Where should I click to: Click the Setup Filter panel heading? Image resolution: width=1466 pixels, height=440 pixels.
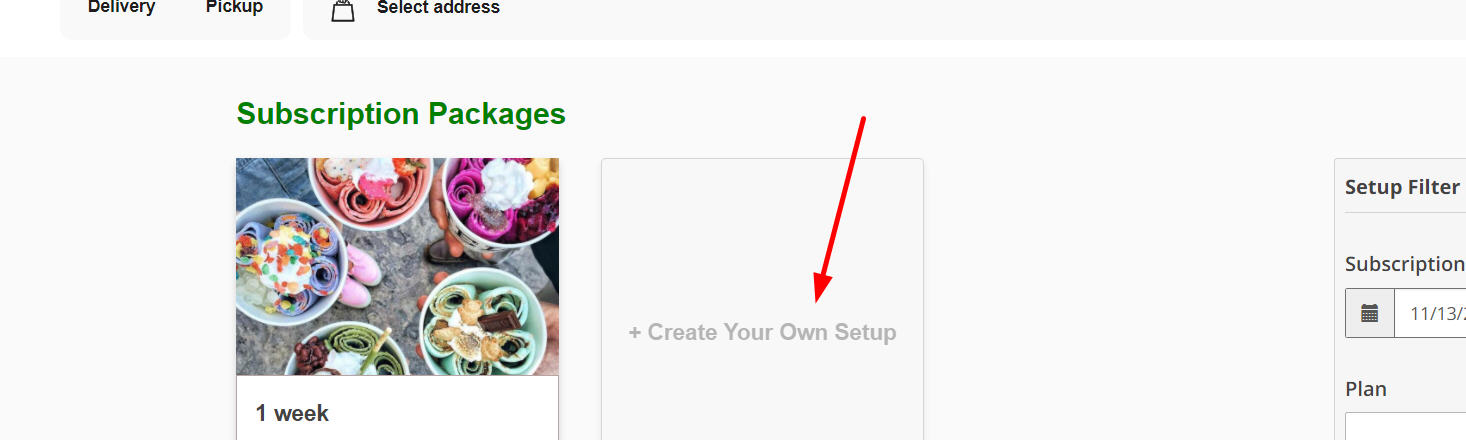1402,187
